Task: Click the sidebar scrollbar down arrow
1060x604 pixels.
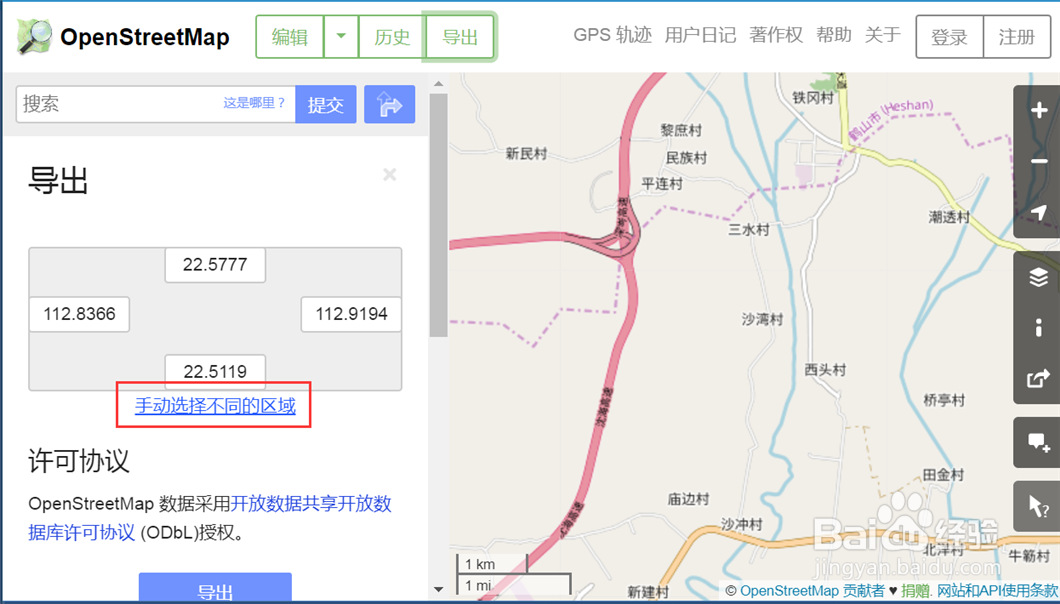Action: coord(438,590)
